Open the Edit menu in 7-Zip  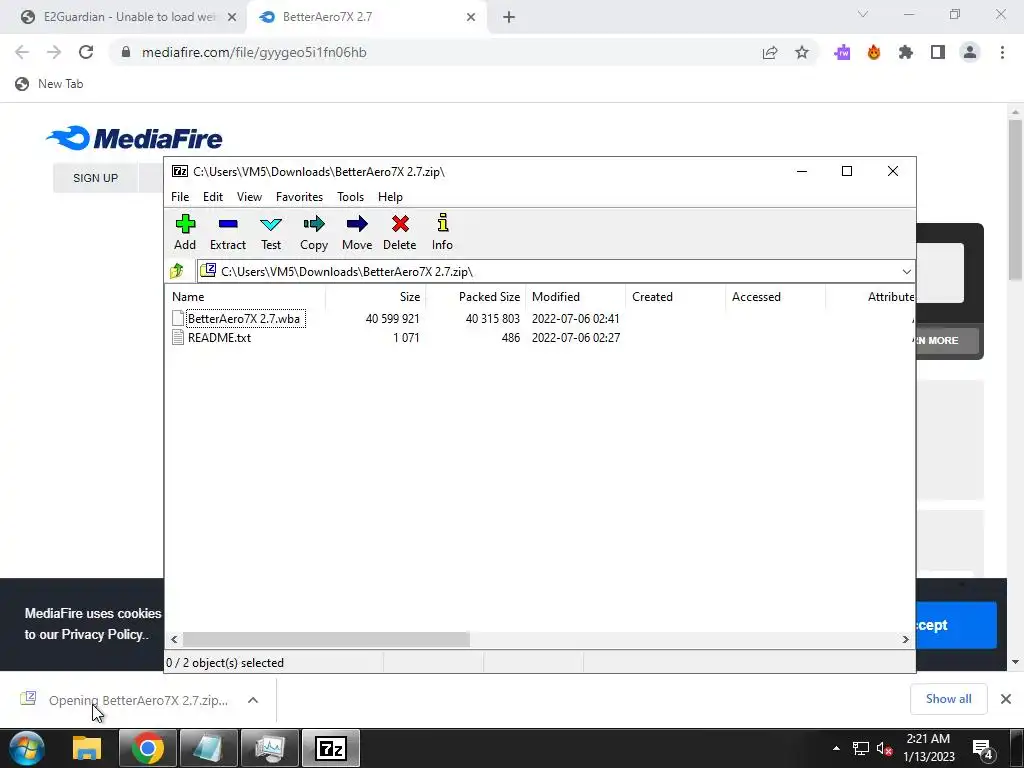pos(213,197)
